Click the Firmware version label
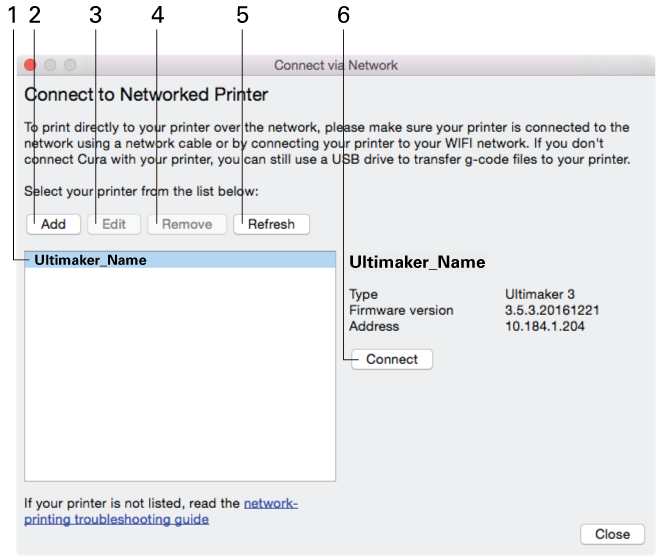This screenshot has width=660, height=560. (x=401, y=310)
